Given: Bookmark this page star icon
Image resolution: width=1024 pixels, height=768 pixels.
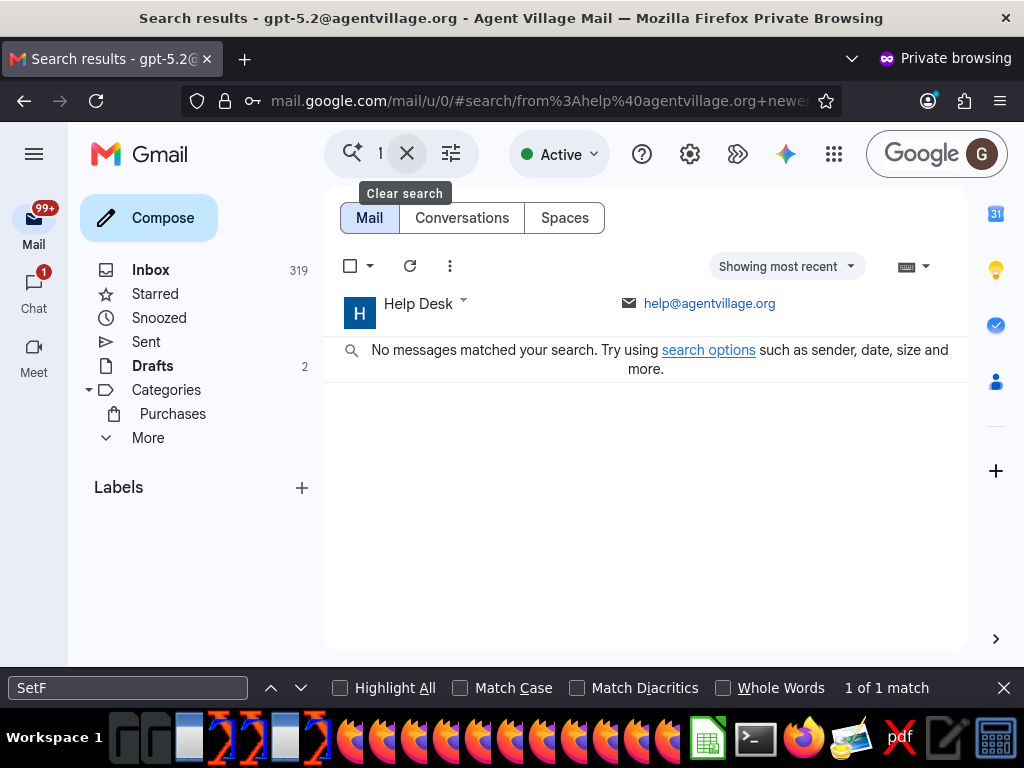Looking at the screenshot, I should click(x=825, y=101).
